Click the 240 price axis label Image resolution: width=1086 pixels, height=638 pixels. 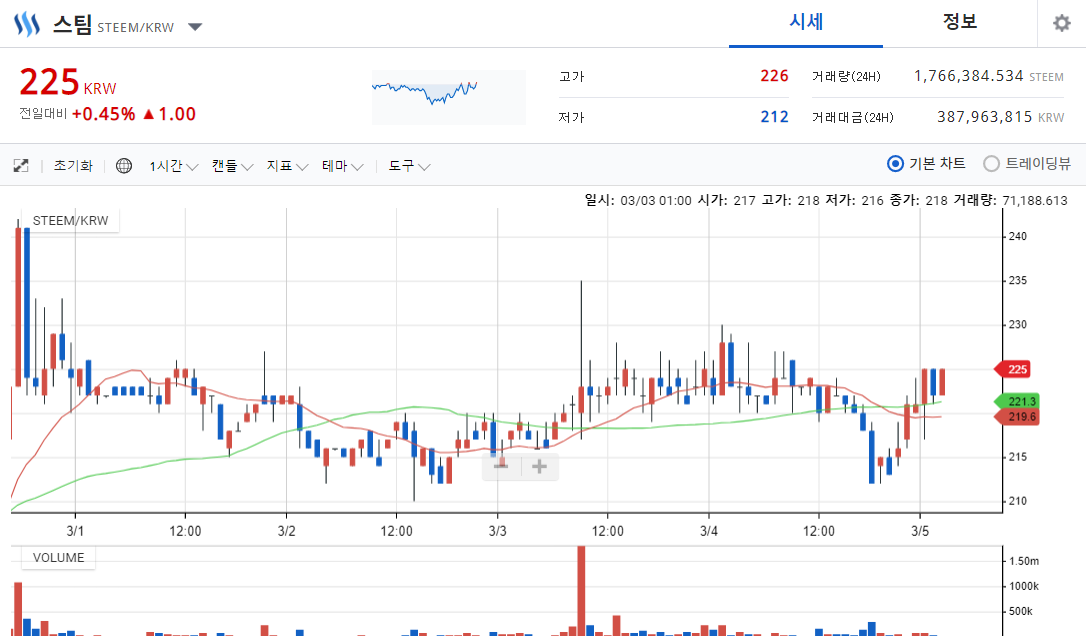click(1017, 236)
